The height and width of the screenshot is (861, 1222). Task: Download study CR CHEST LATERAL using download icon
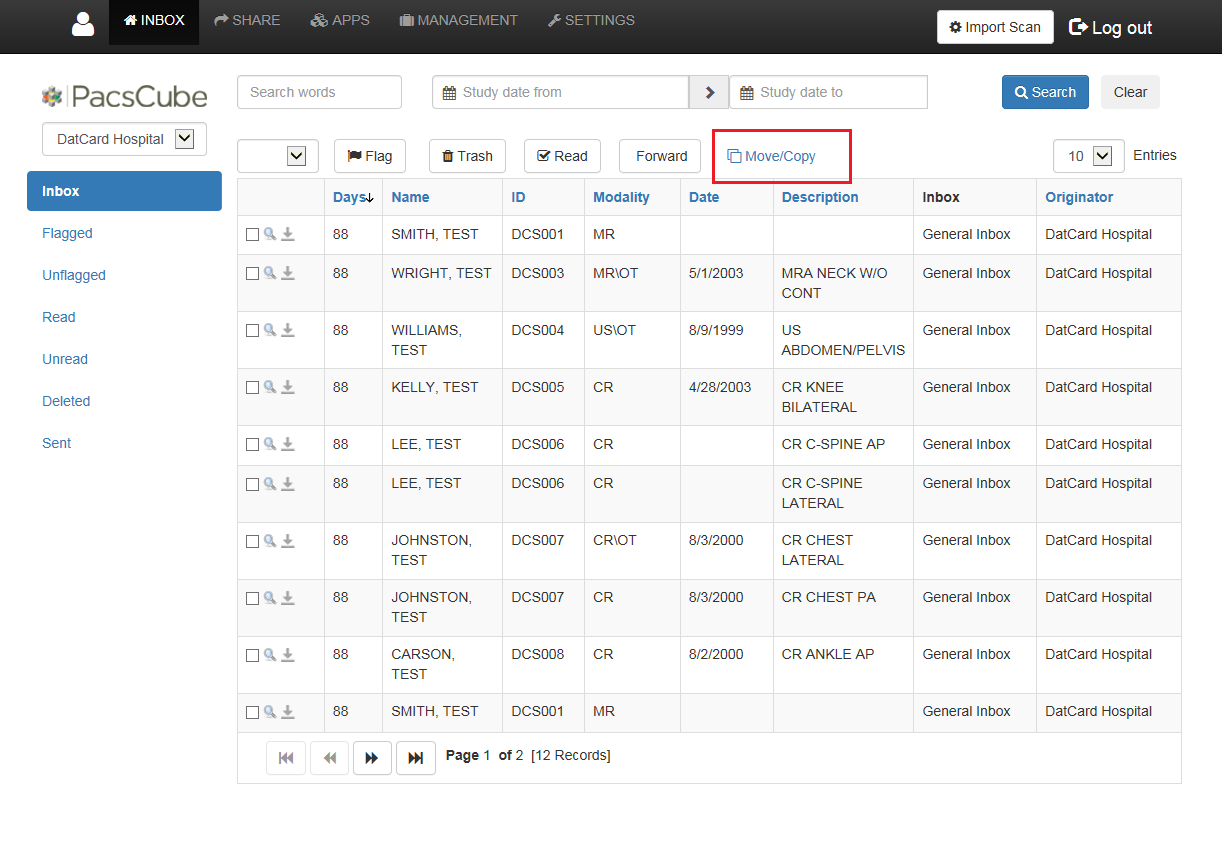pos(288,540)
